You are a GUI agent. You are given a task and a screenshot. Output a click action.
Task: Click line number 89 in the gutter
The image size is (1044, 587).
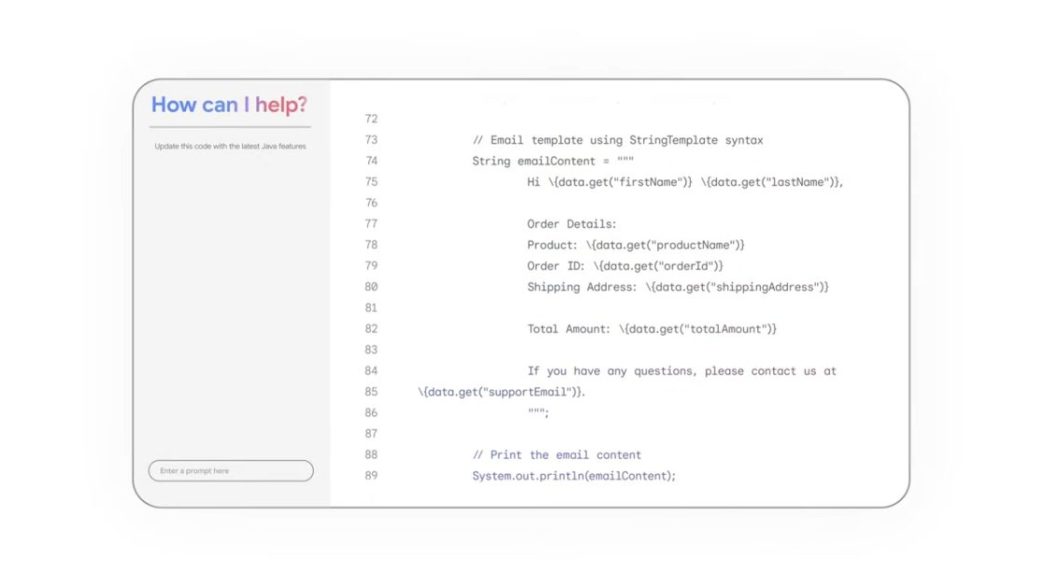(x=371, y=476)
